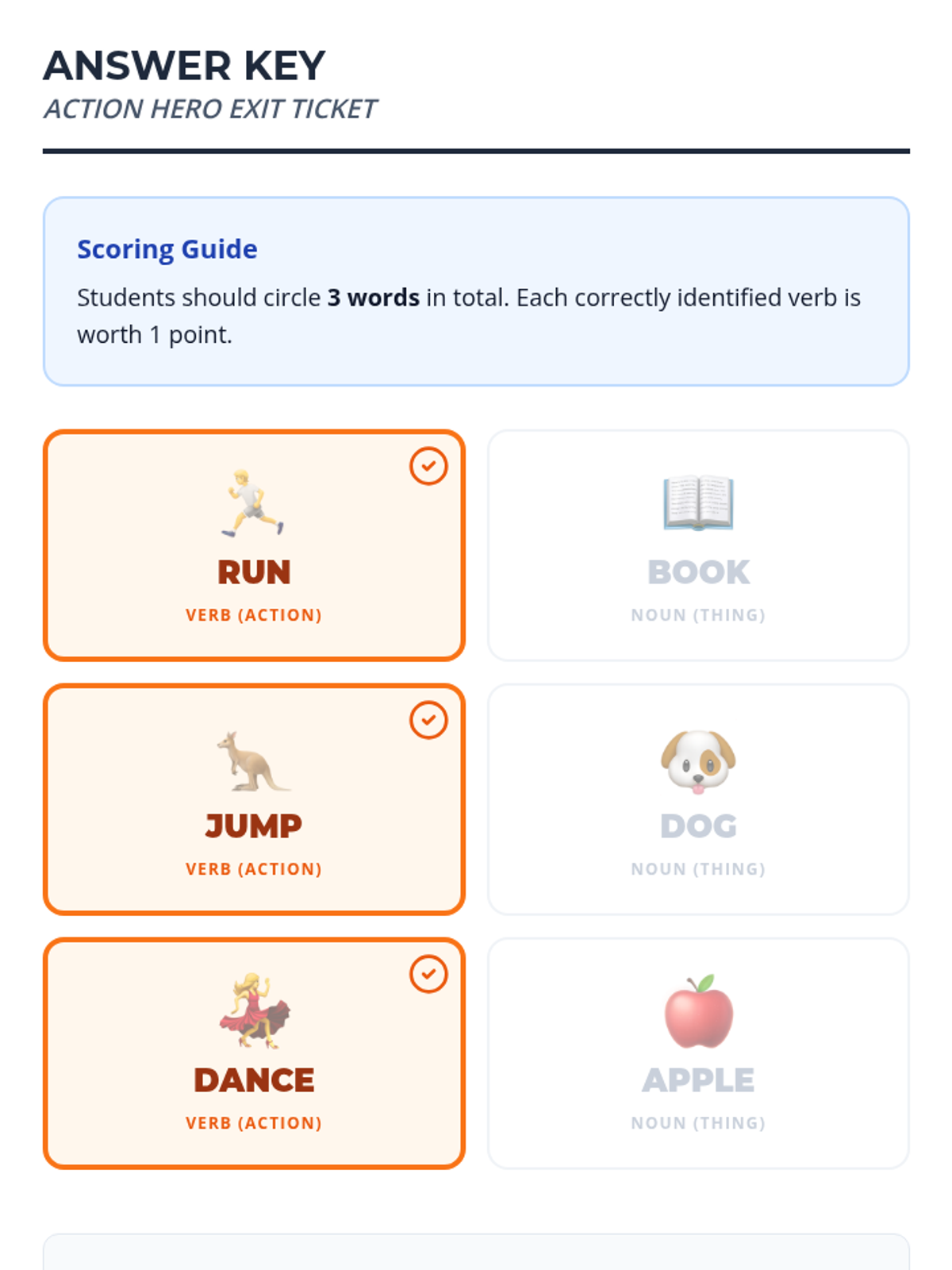
Task: Click the open book emoji icon
Action: pyautogui.click(x=698, y=503)
